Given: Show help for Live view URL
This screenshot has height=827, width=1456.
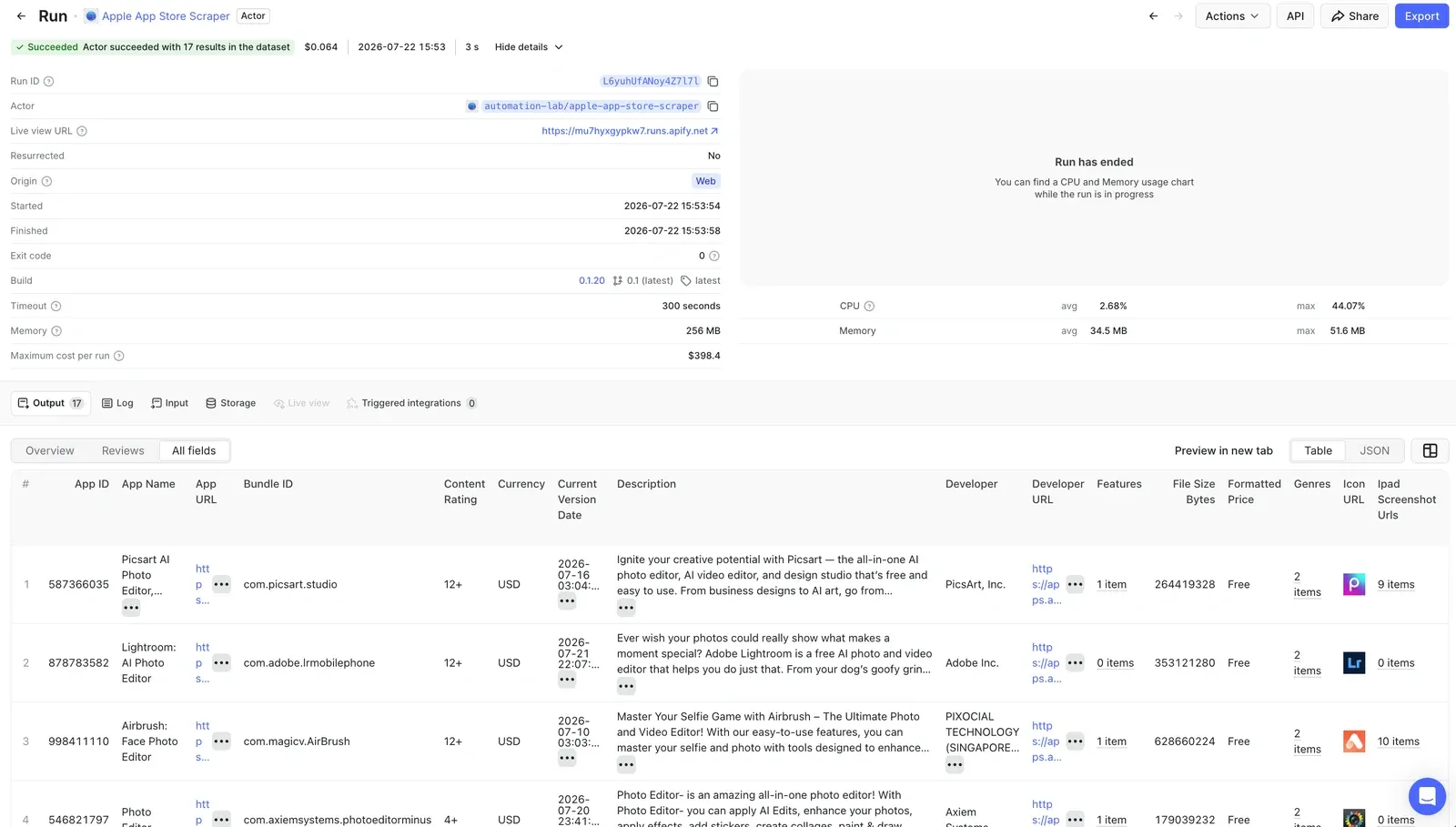Looking at the screenshot, I should 82,131.
